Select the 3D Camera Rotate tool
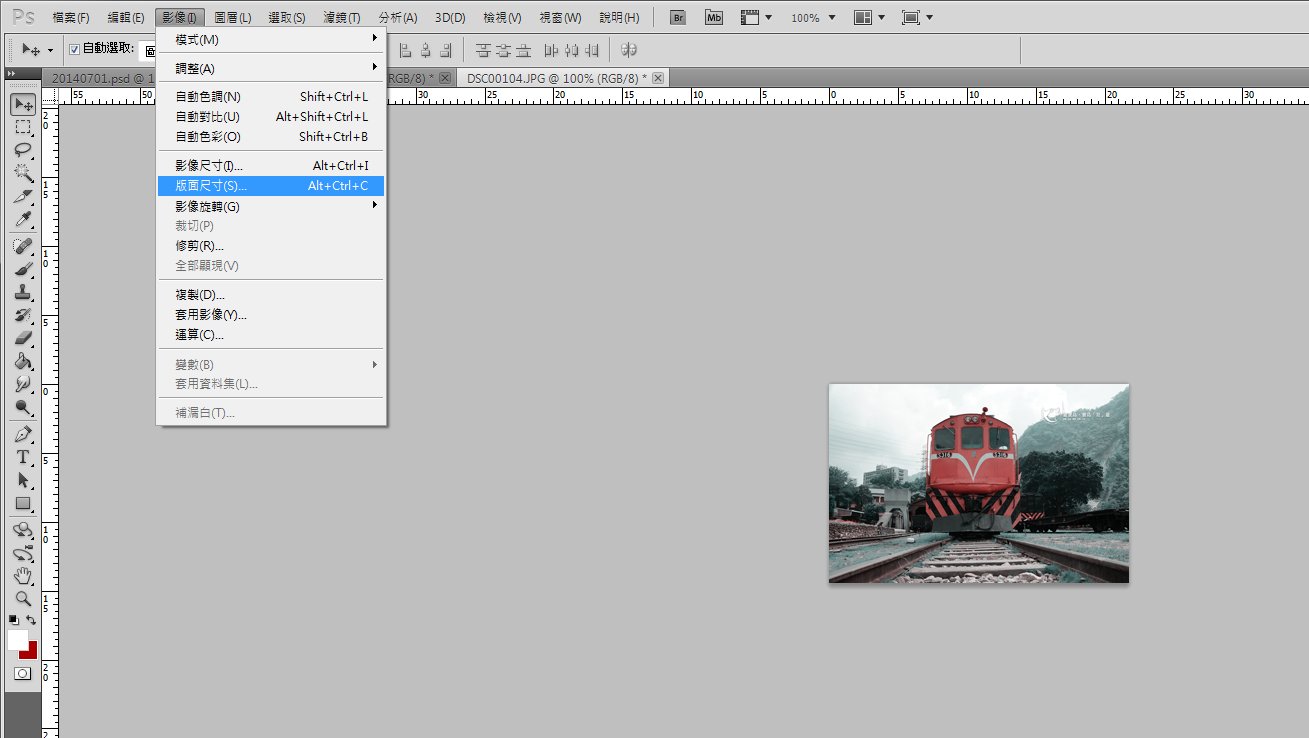Viewport: 1309px width, 738px height. 22,553
